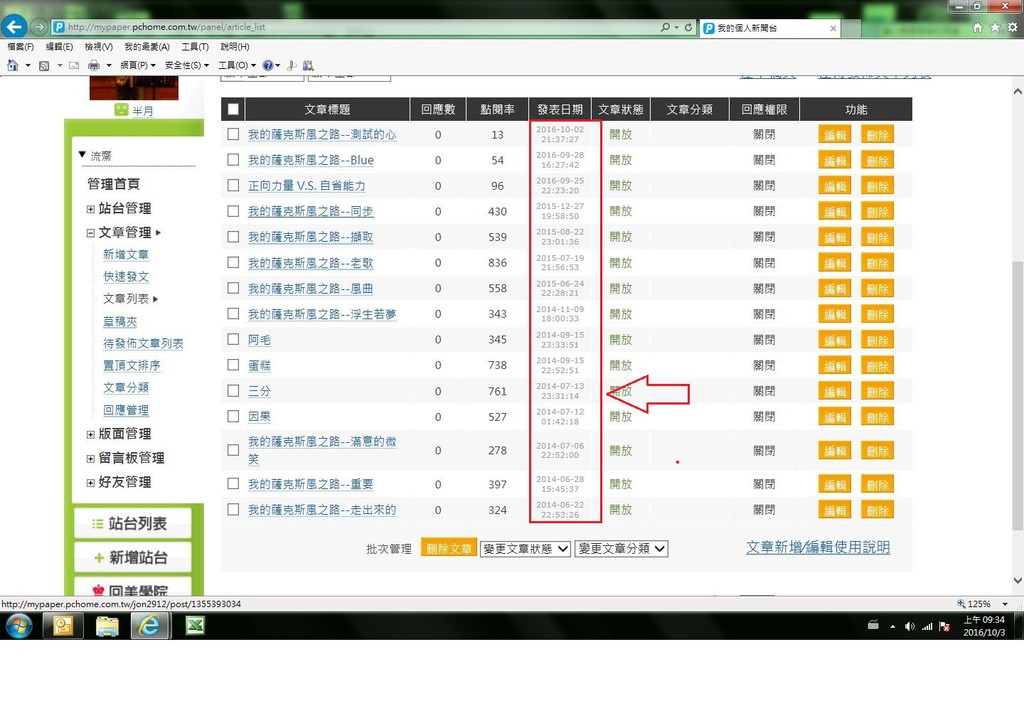Open the 變更文章狀態 dropdown
The width and height of the screenshot is (1024, 728).
[x=525, y=549]
